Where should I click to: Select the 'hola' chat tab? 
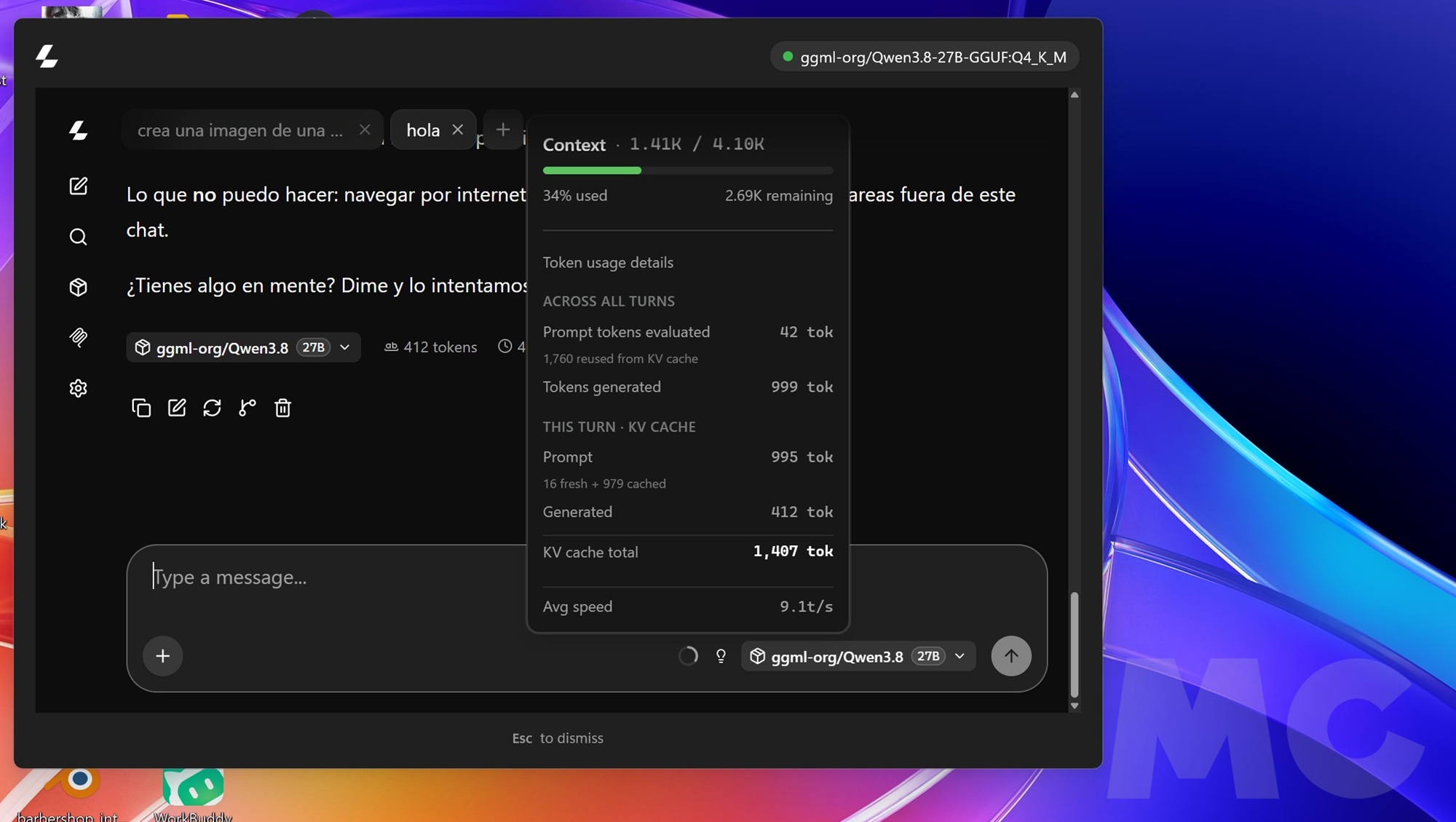point(423,130)
